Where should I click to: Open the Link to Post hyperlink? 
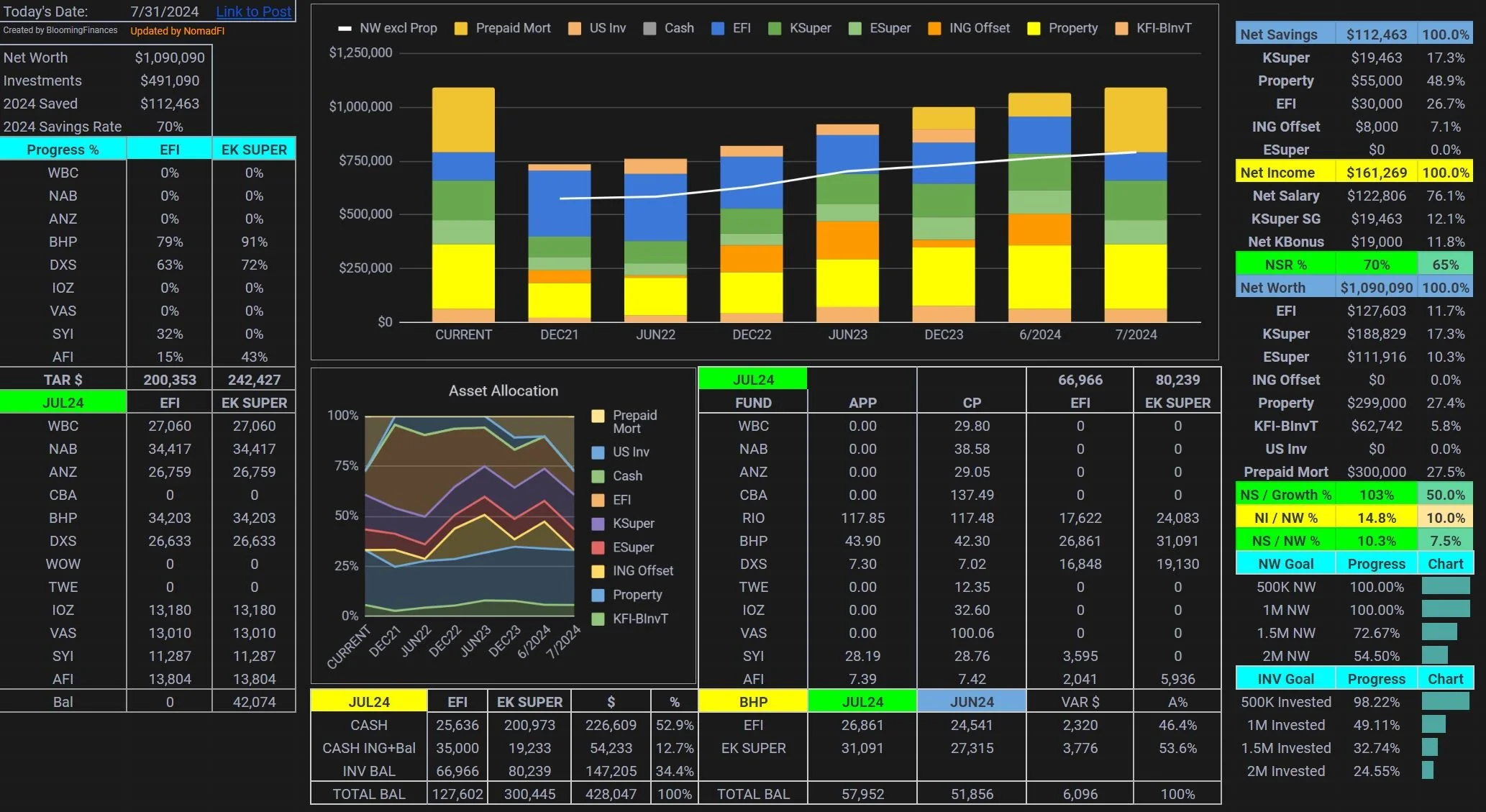[x=253, y=12]
